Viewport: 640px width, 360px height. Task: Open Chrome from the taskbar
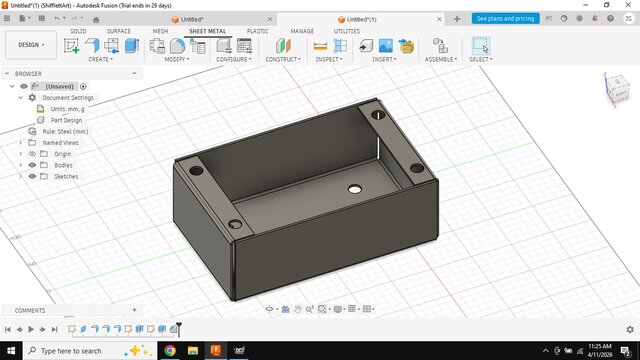tap(170, 351)
